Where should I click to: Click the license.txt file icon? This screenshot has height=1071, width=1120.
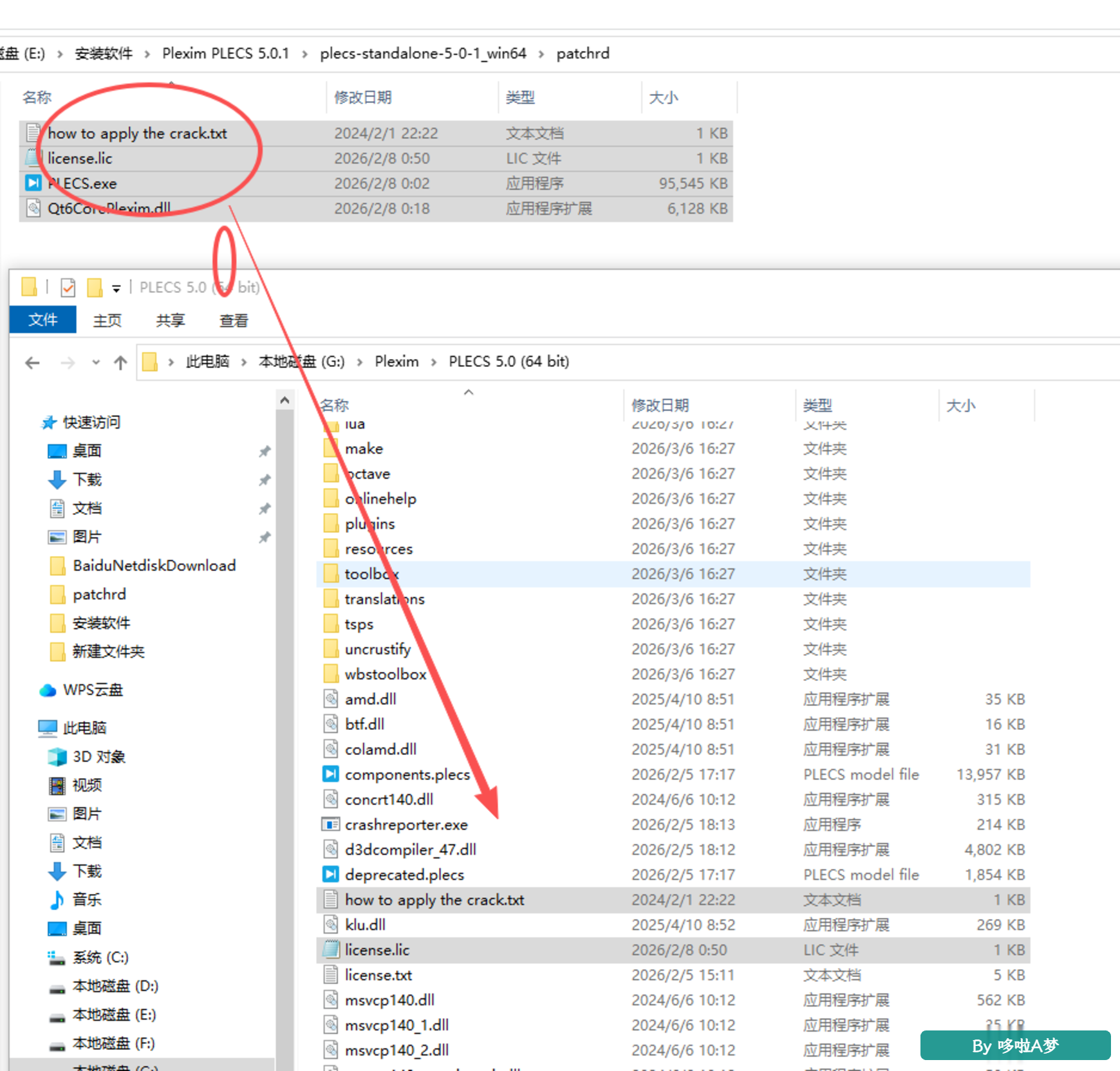click(x=331, y=975)
